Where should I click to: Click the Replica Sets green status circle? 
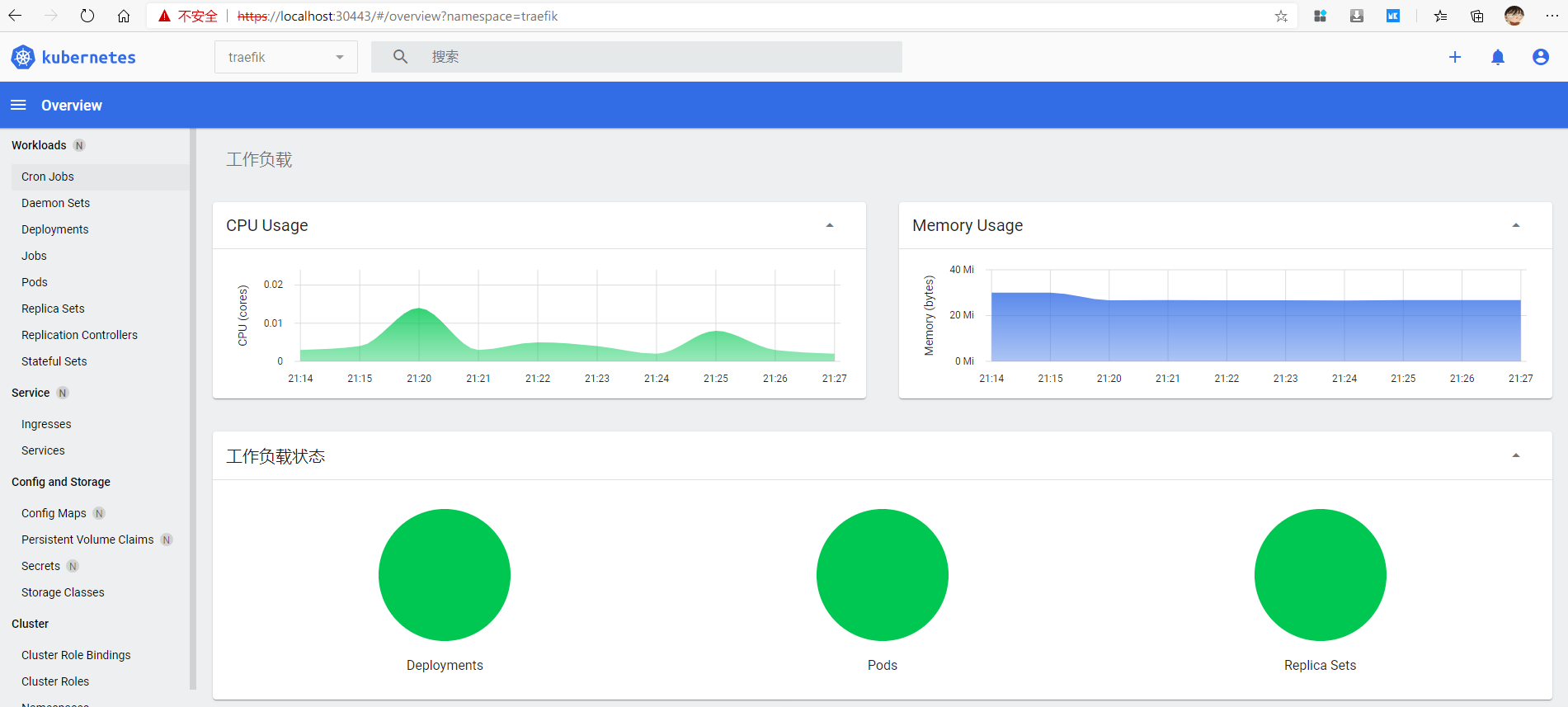(1321, 575)
